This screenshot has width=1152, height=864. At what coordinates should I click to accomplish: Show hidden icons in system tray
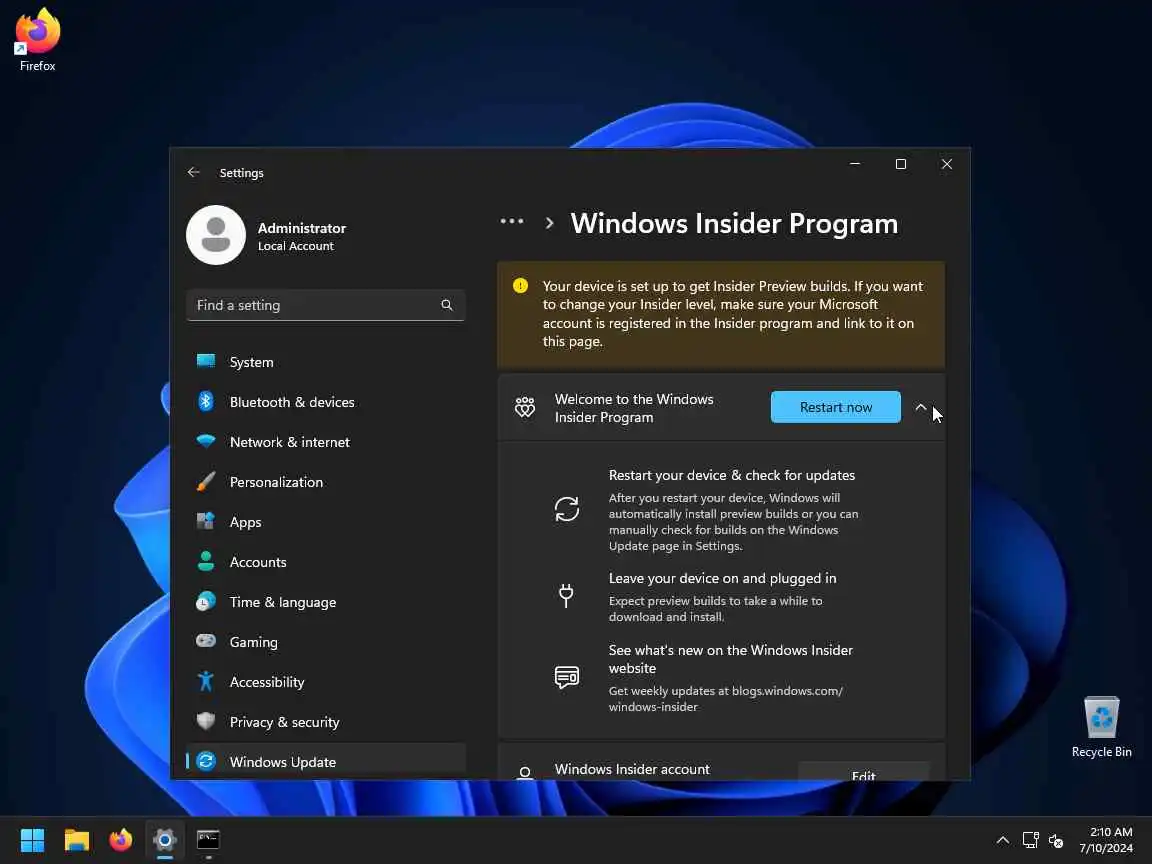click(1002, 840)
